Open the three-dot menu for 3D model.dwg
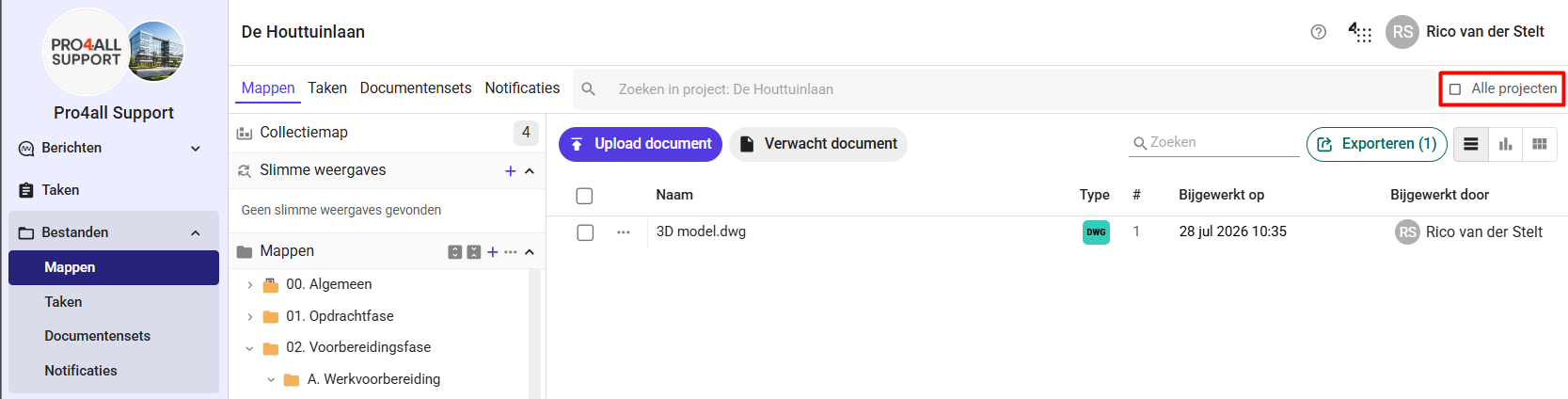Image resolution: width=1568 pixels, height=399 pixels. click(623, 232)
